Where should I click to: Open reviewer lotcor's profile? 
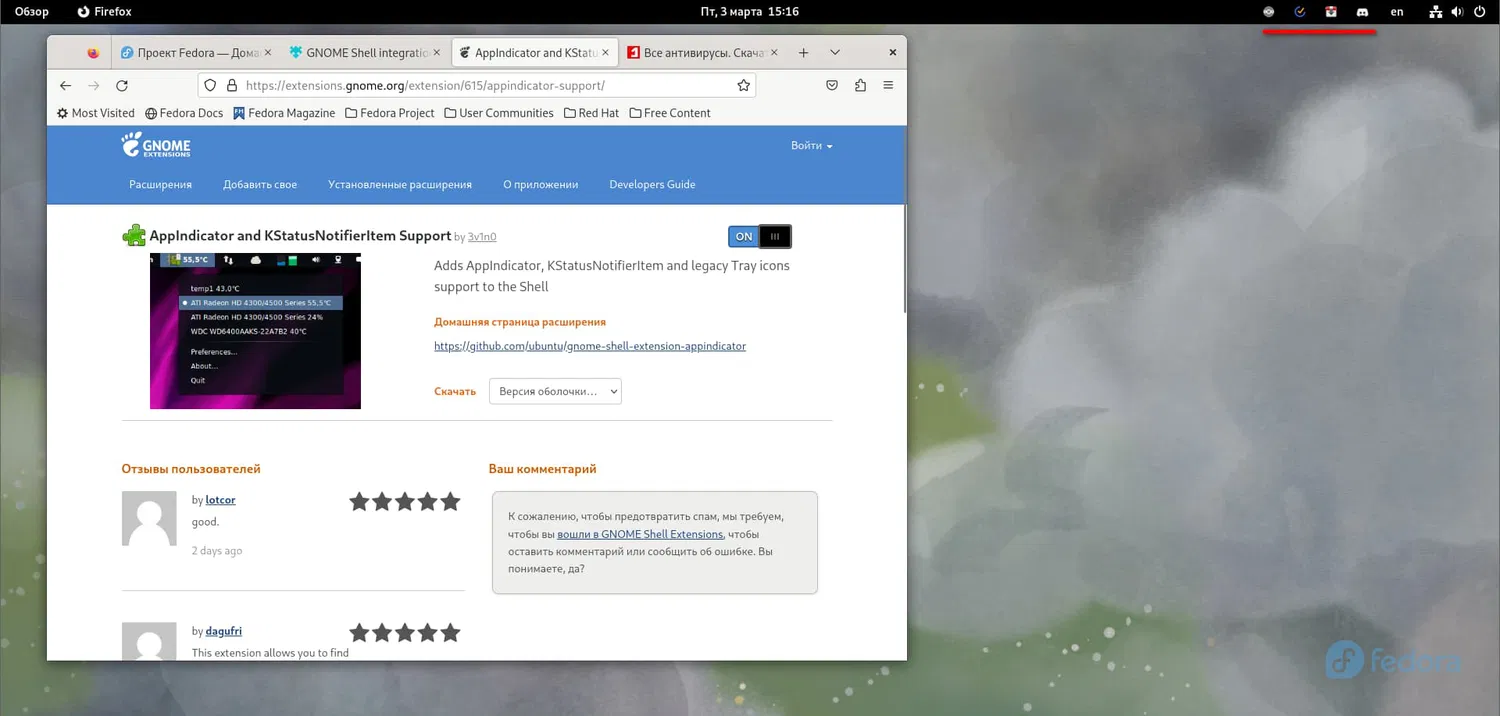(x=220, y=500)
